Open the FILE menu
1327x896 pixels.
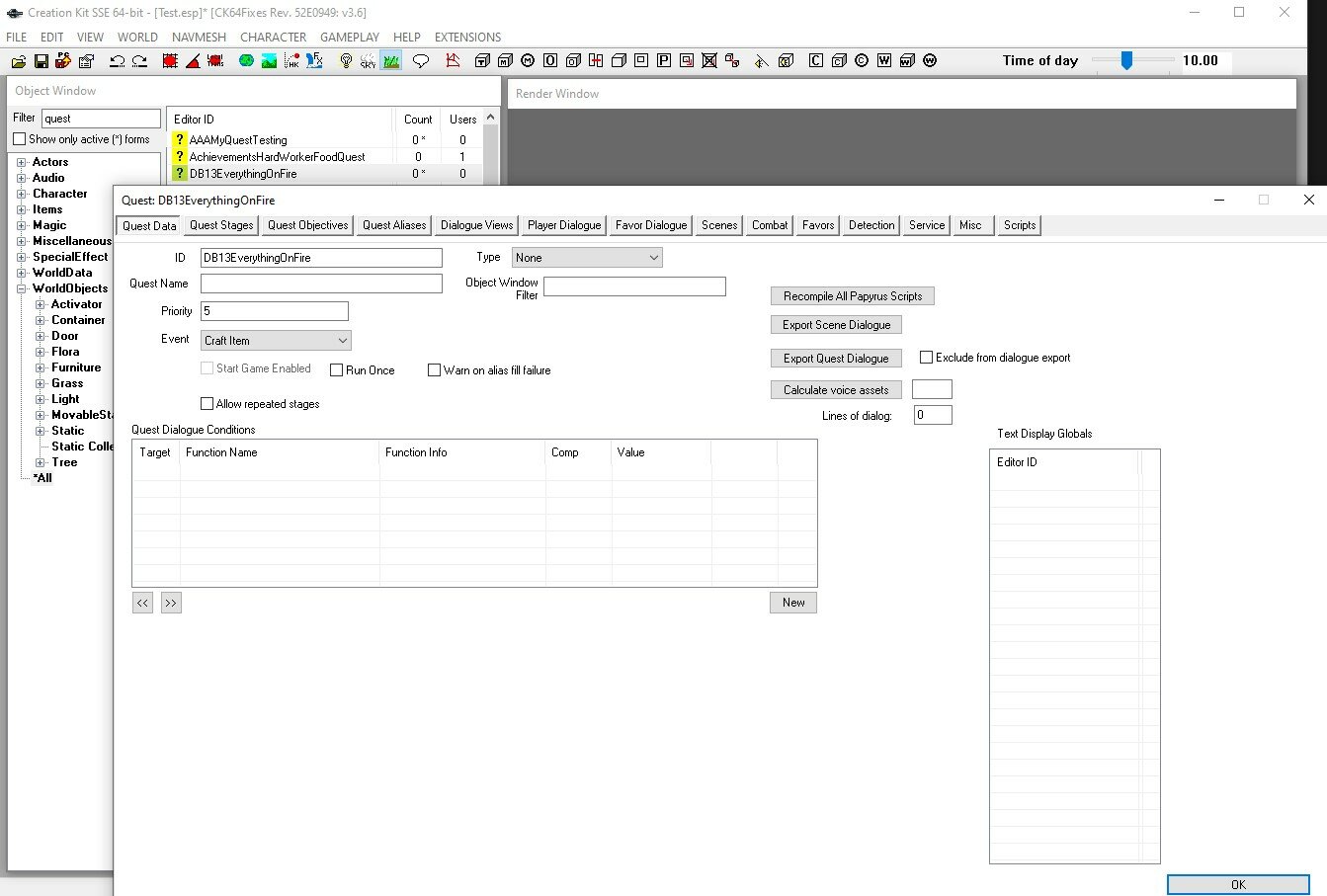click(17, 37)
